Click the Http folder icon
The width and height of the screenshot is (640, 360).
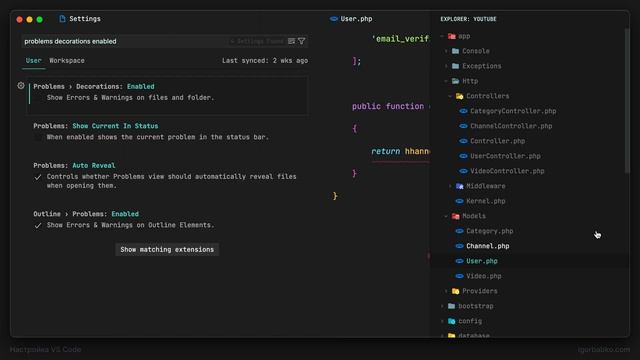pos(456,81)
